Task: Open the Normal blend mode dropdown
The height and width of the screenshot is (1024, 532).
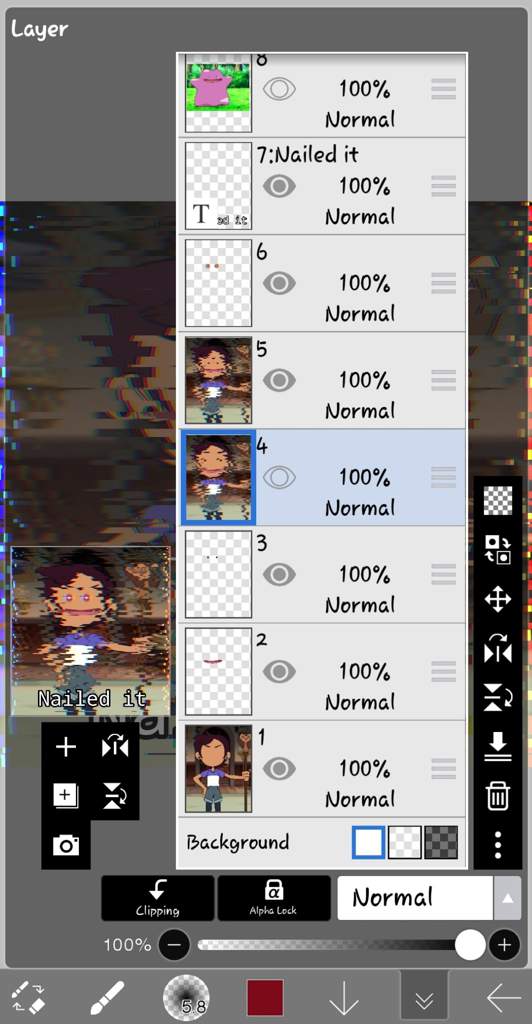Action: click(415, 898)
